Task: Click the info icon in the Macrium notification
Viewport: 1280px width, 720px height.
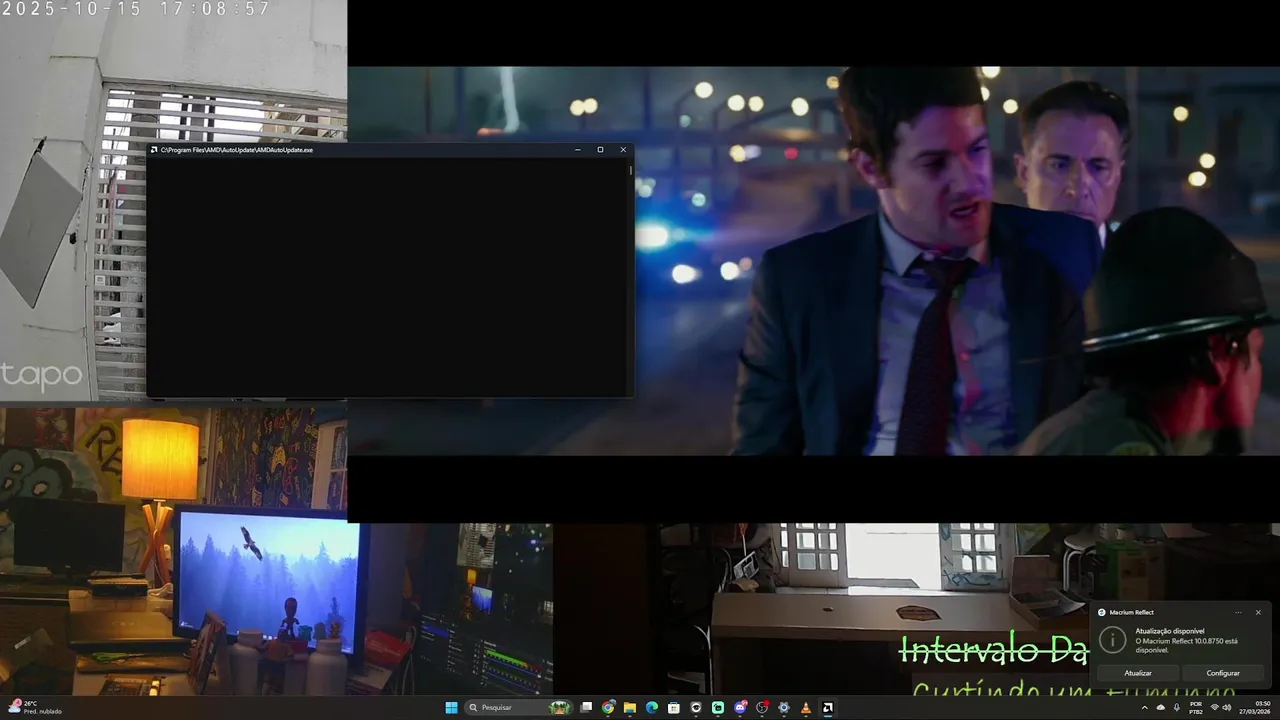Action: point(1113,640)
